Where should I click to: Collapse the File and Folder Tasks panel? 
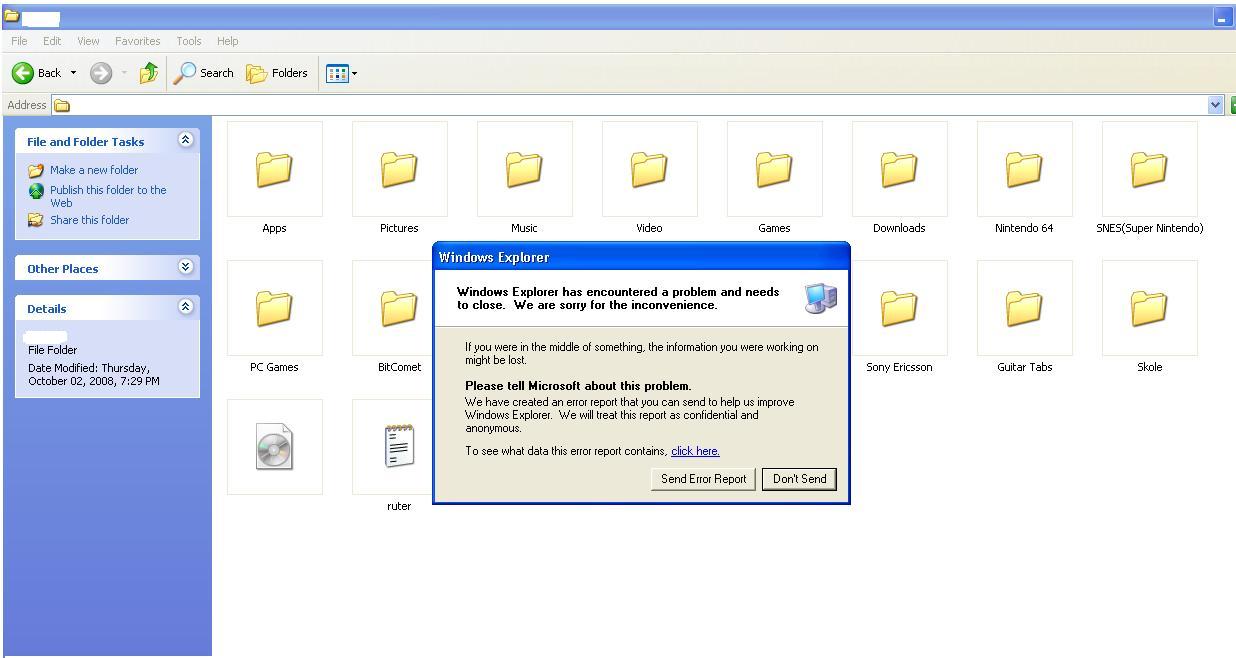pyautogui.click(x=185, y=140)
